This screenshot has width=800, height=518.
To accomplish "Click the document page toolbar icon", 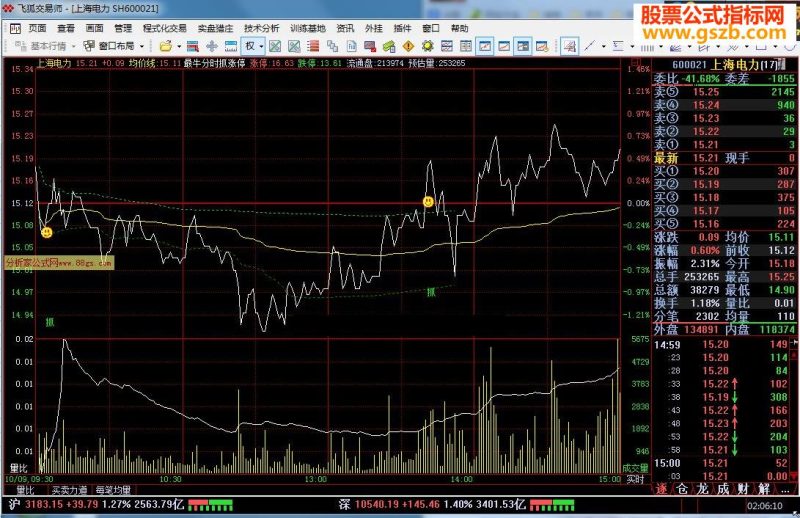I will pyautogui.click(x=352, y=46).
